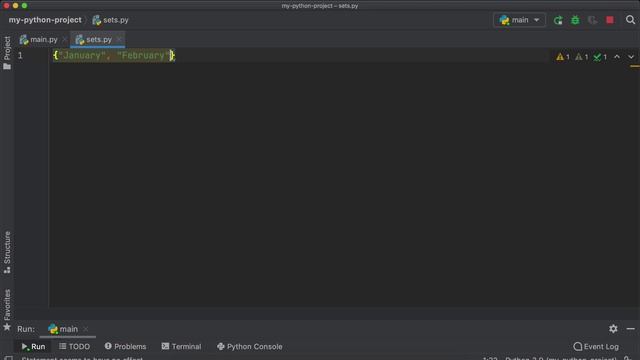Open the Problems tool window
This screenshot has height=360, width=640.
[125, 347]
